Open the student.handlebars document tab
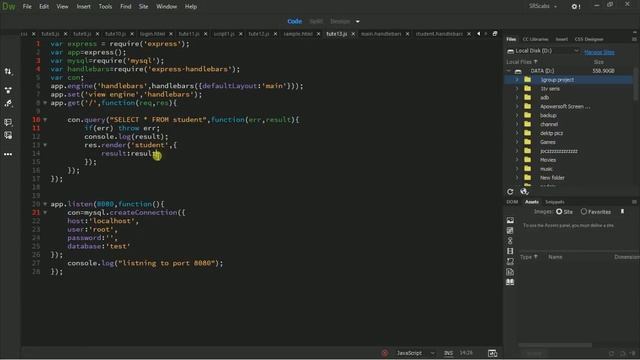 tap(439, 34)
